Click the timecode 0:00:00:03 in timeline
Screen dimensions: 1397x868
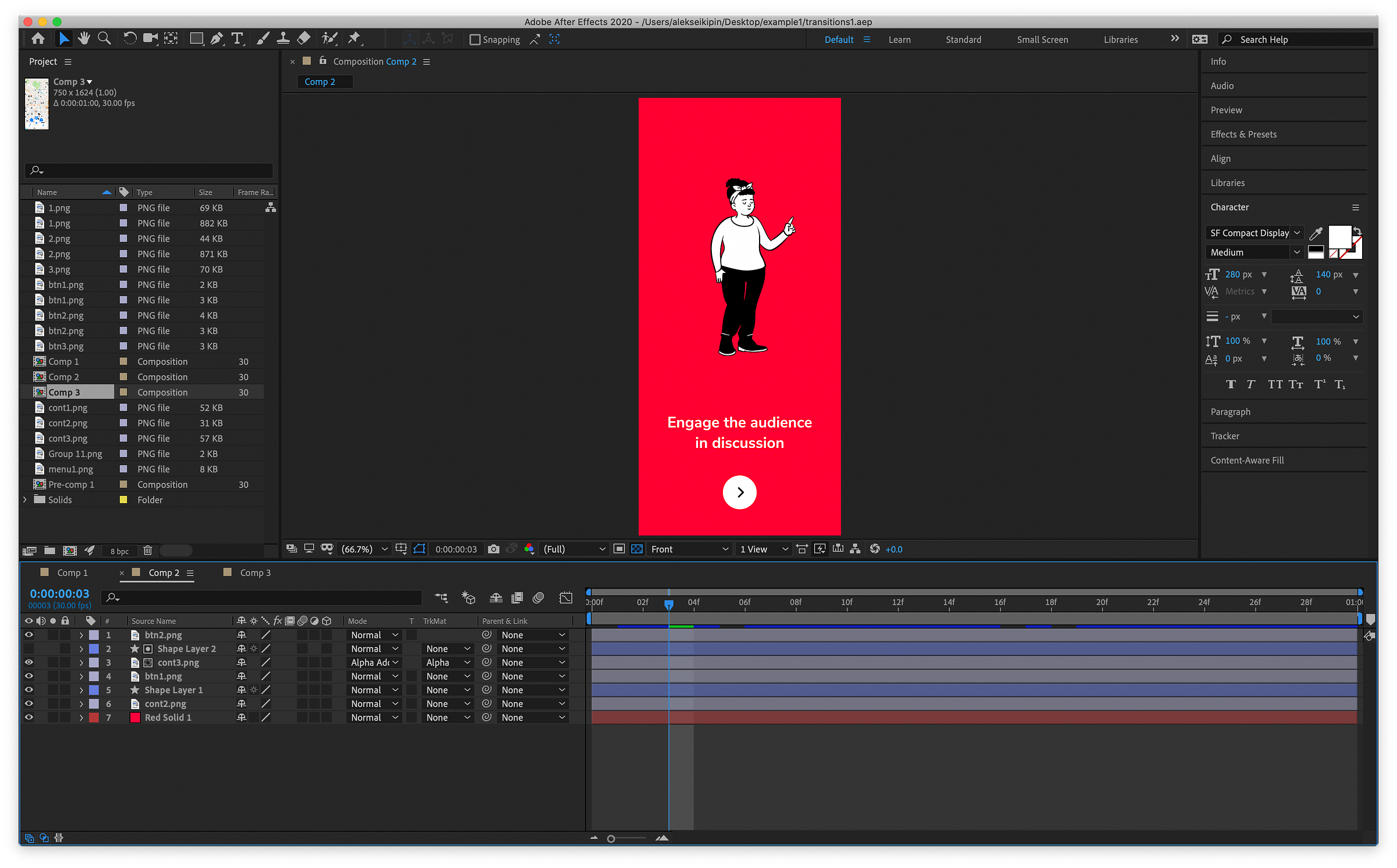[x=59, y=593]
